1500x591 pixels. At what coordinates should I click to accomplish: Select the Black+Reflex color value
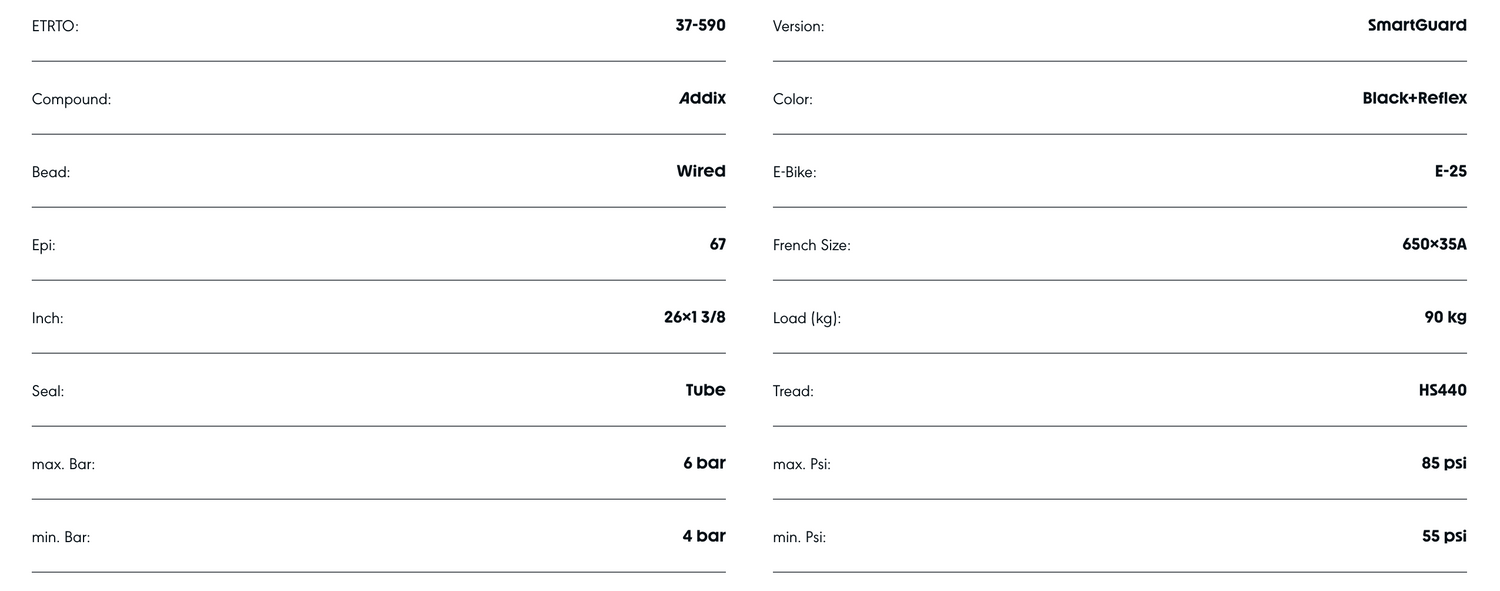click(x=1414, y=99)
